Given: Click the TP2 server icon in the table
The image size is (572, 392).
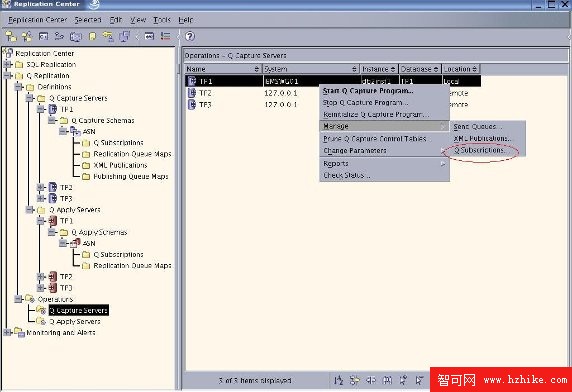Looking at the screenshot, I should (x=192, y=93).
